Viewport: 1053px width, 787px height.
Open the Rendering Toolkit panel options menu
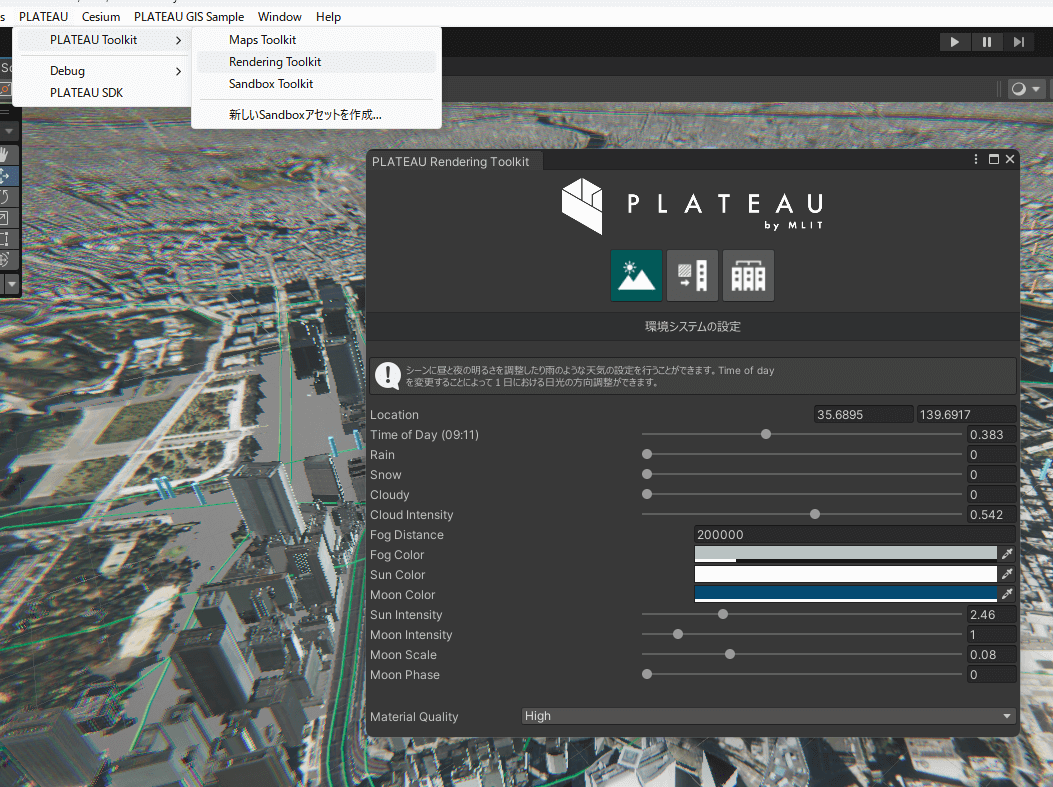coord(975,159)
